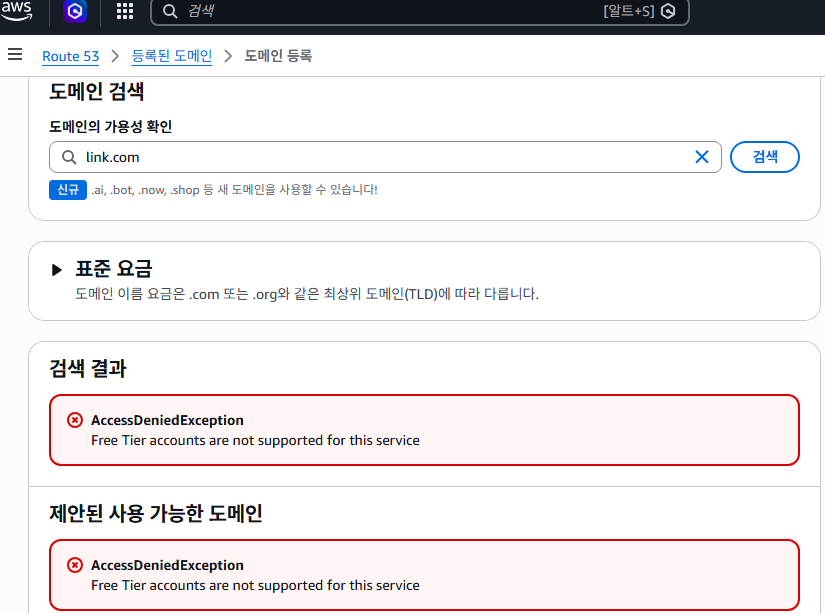
Task: Open the hamburger side navigation menu
Action: pos(15,54)
